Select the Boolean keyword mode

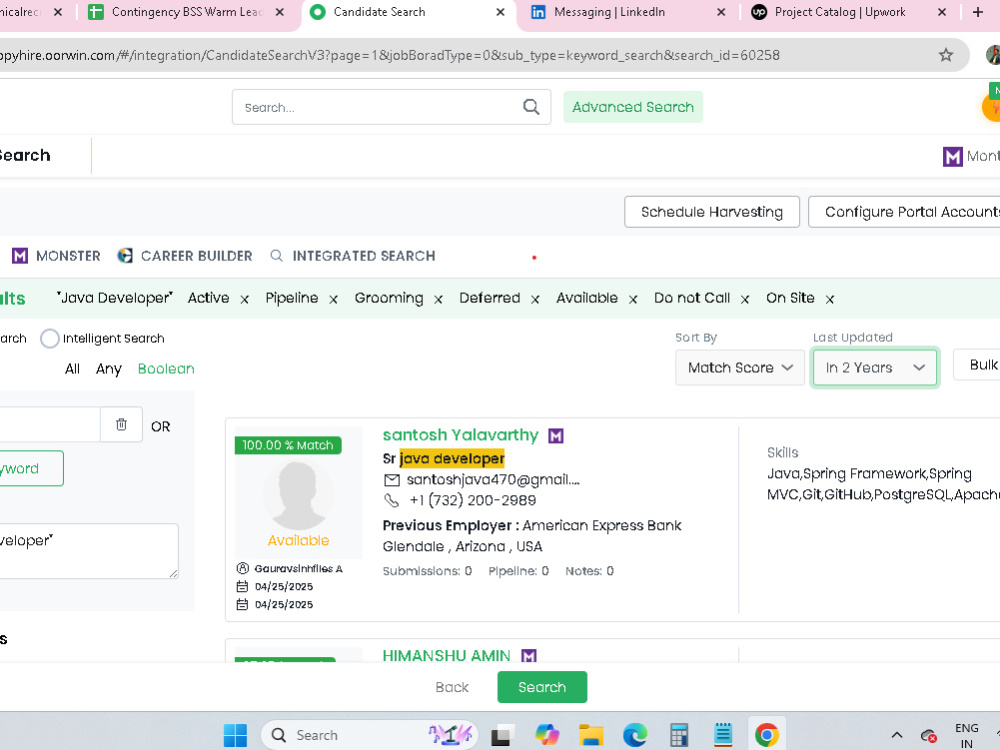[166, 369]
